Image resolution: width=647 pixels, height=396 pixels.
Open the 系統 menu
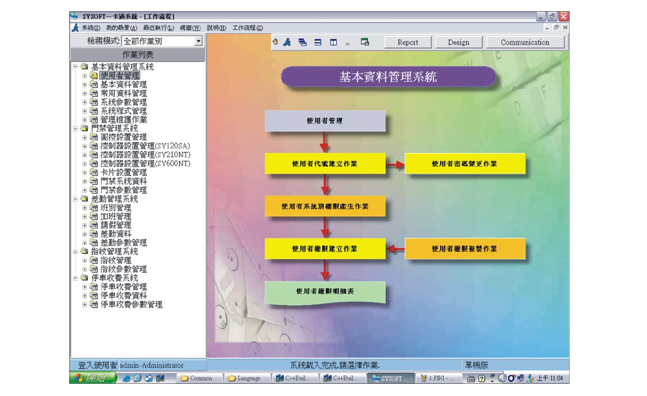click(90, 28)
